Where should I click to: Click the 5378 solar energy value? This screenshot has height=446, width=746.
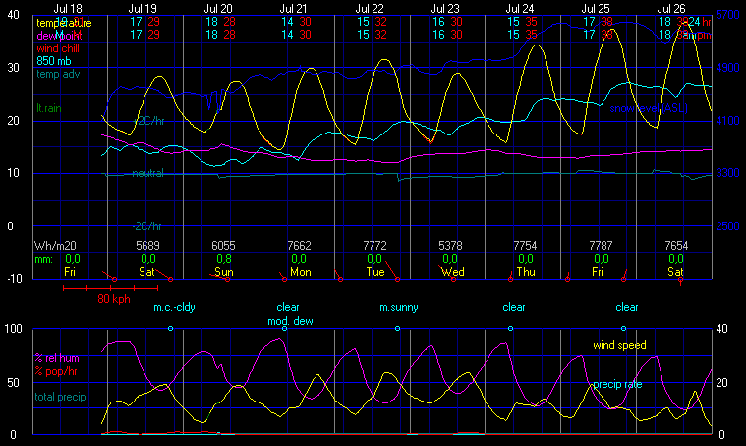pyautogui.click(x=450, y=246)
